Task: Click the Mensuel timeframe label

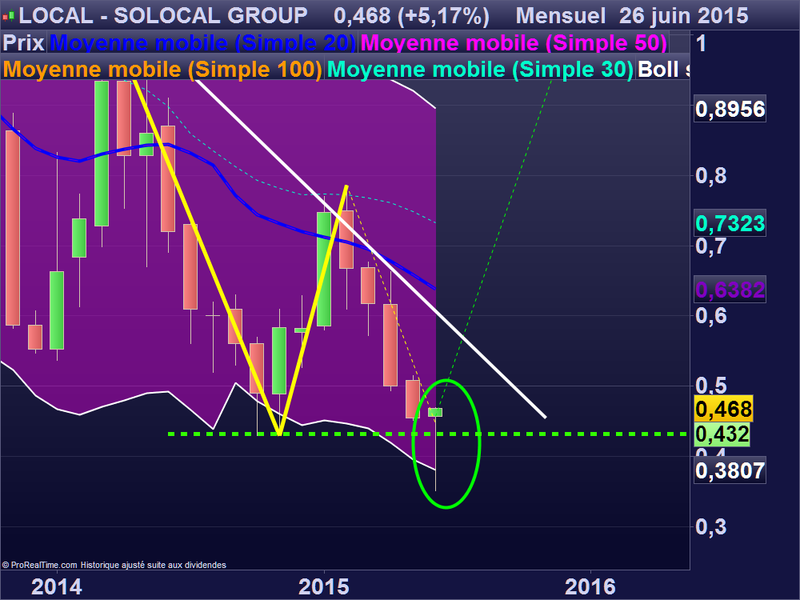Action: click(561, 16)
